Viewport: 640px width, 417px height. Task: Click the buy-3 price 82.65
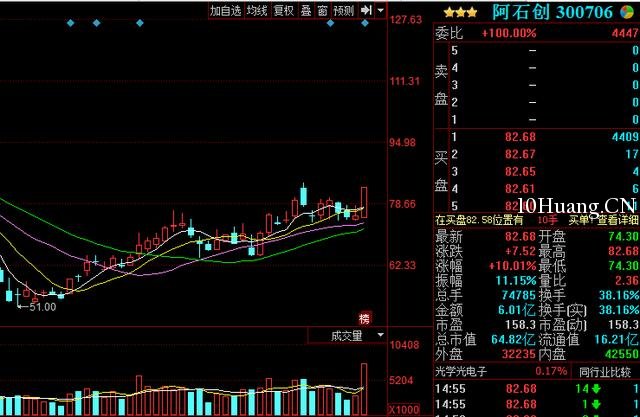520,171
